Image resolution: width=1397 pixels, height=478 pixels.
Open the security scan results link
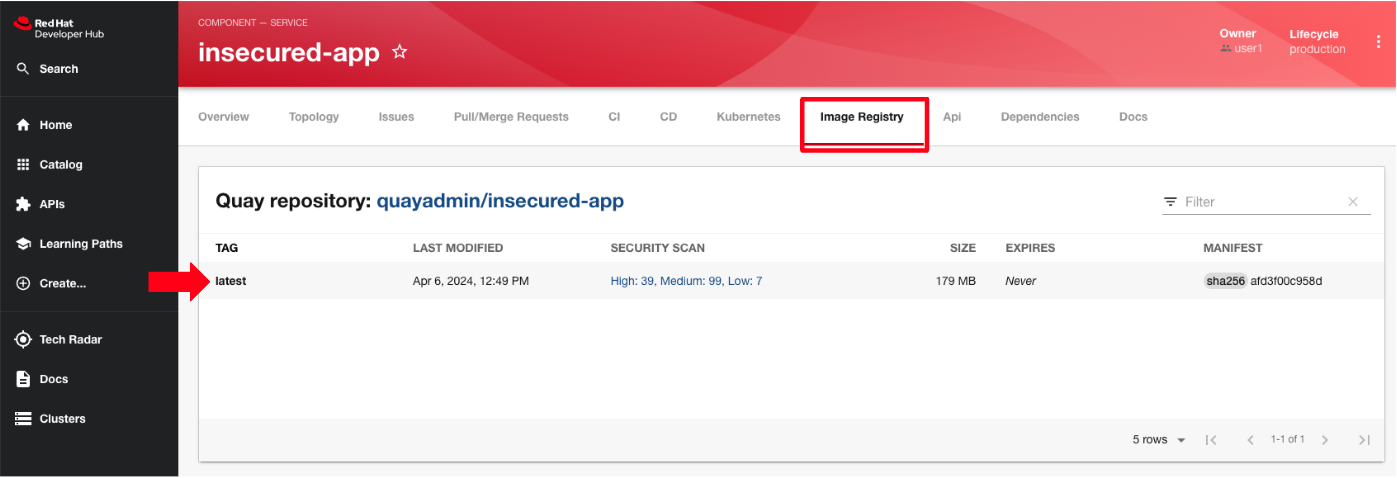pyautogui.click(x=686, y=281)
